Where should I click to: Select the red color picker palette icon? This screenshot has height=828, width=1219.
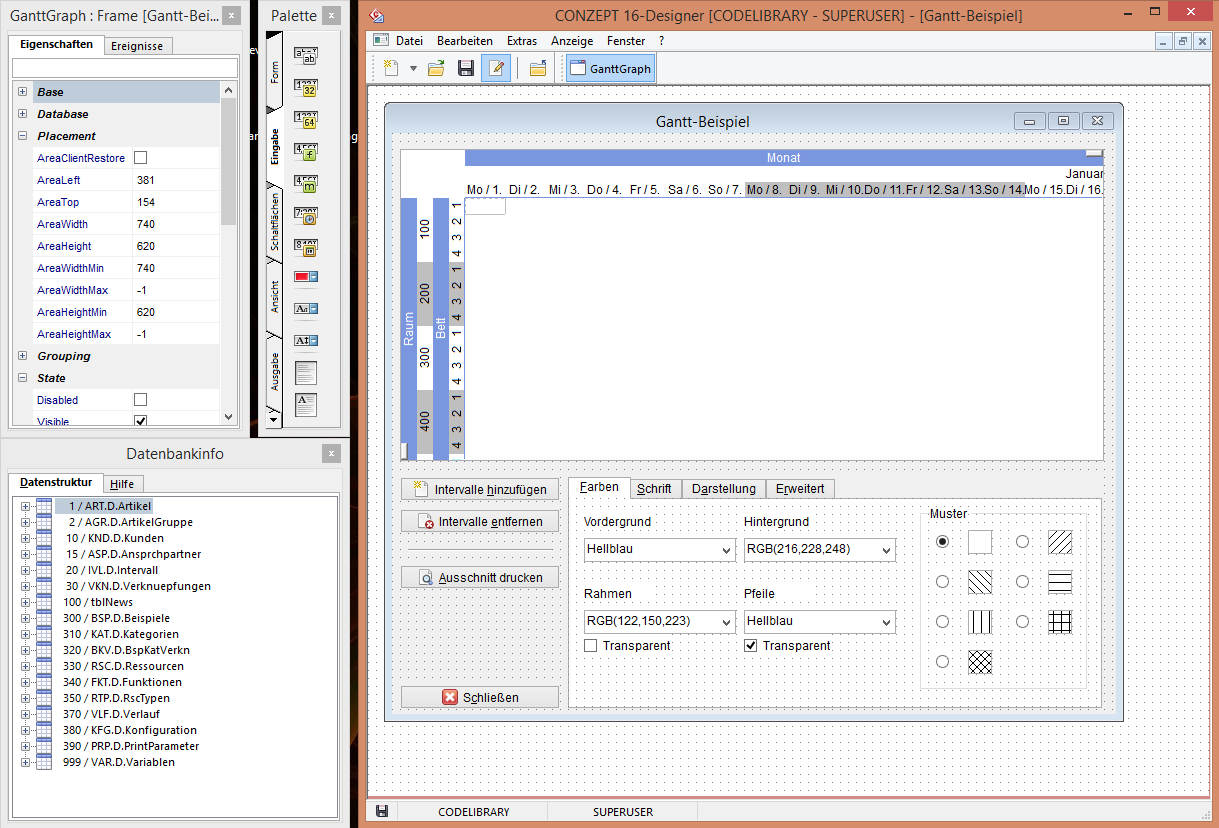point(305,277)
